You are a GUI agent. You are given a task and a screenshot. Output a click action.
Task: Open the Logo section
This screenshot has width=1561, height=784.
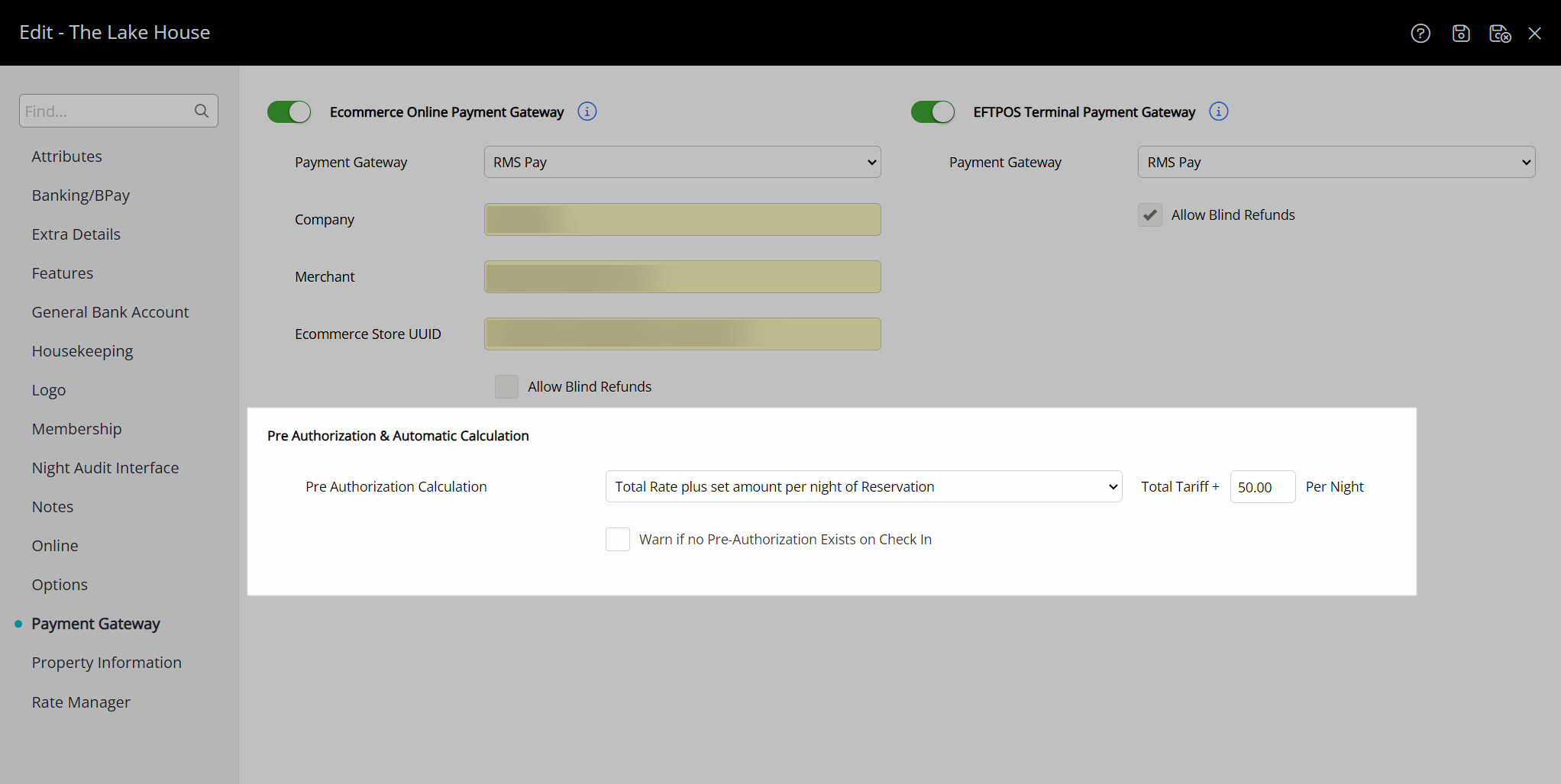coord(48,389)
